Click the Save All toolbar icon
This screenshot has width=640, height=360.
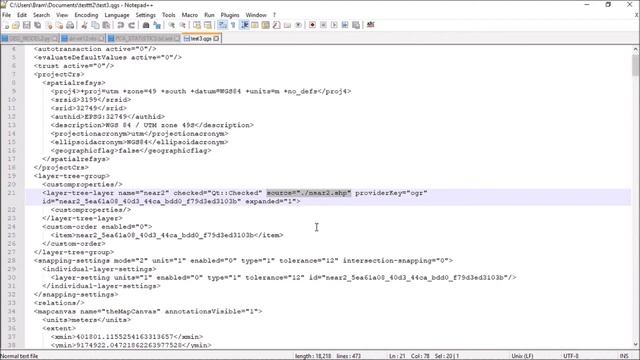(x=38, y=25)
